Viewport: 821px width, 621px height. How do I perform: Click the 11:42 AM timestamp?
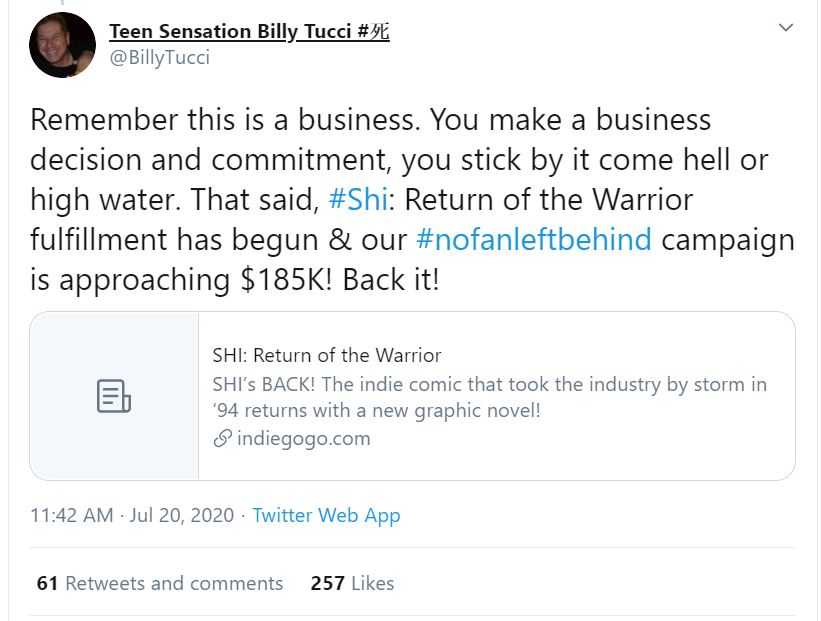71,516
